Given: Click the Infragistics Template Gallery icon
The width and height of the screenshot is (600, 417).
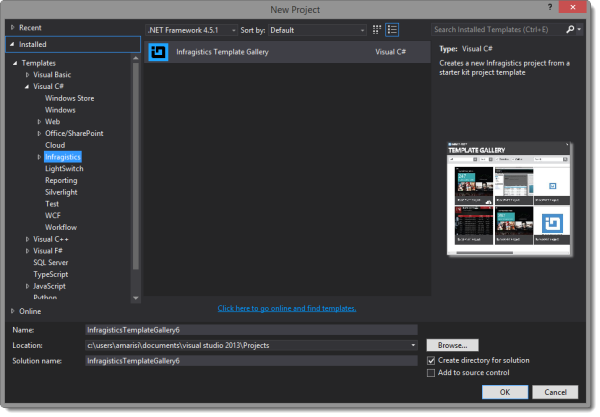Looking at the screenshot, I should tap(158, 52).
